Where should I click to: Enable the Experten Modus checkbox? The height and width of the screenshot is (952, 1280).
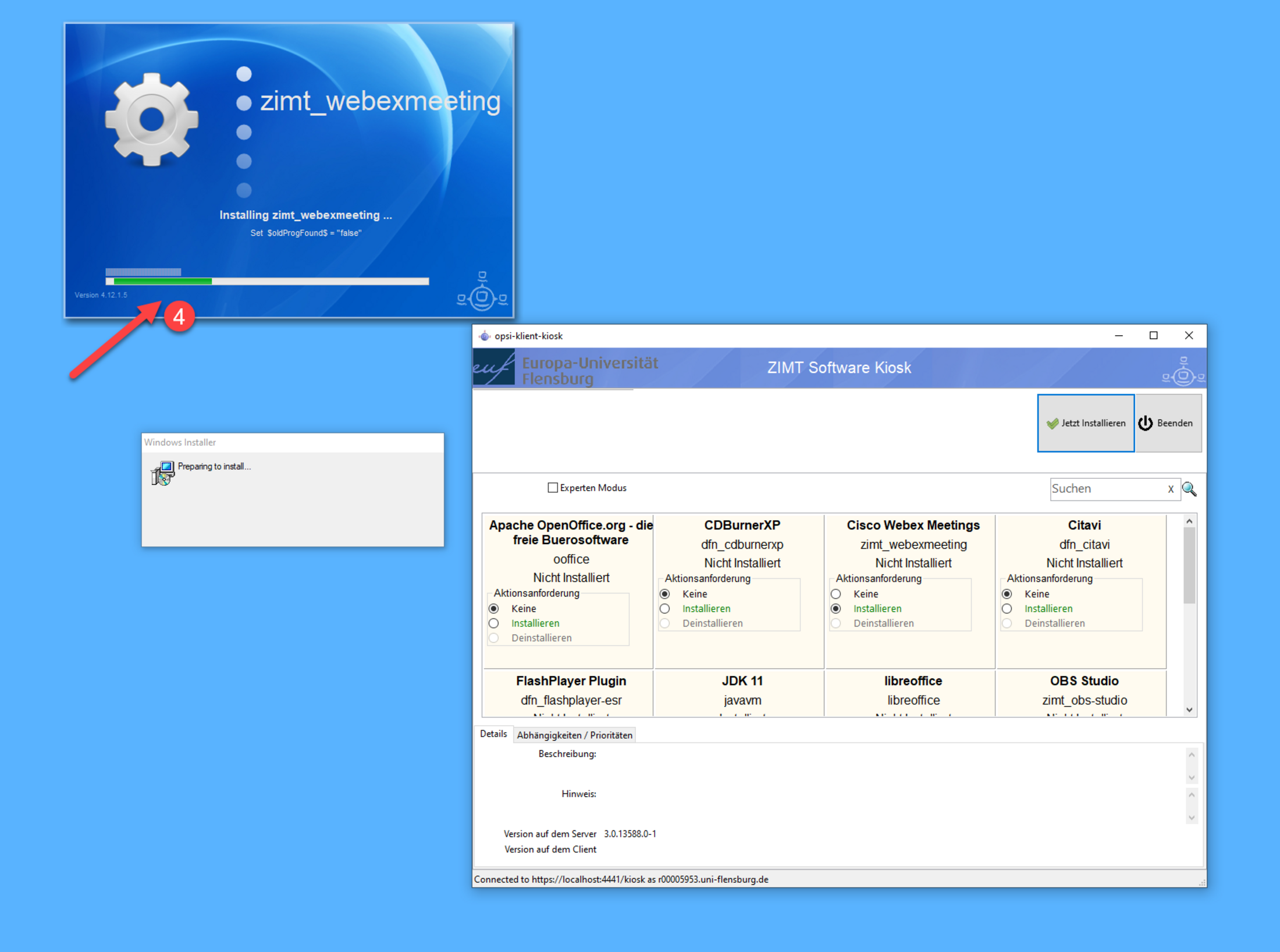coord(553,488)
